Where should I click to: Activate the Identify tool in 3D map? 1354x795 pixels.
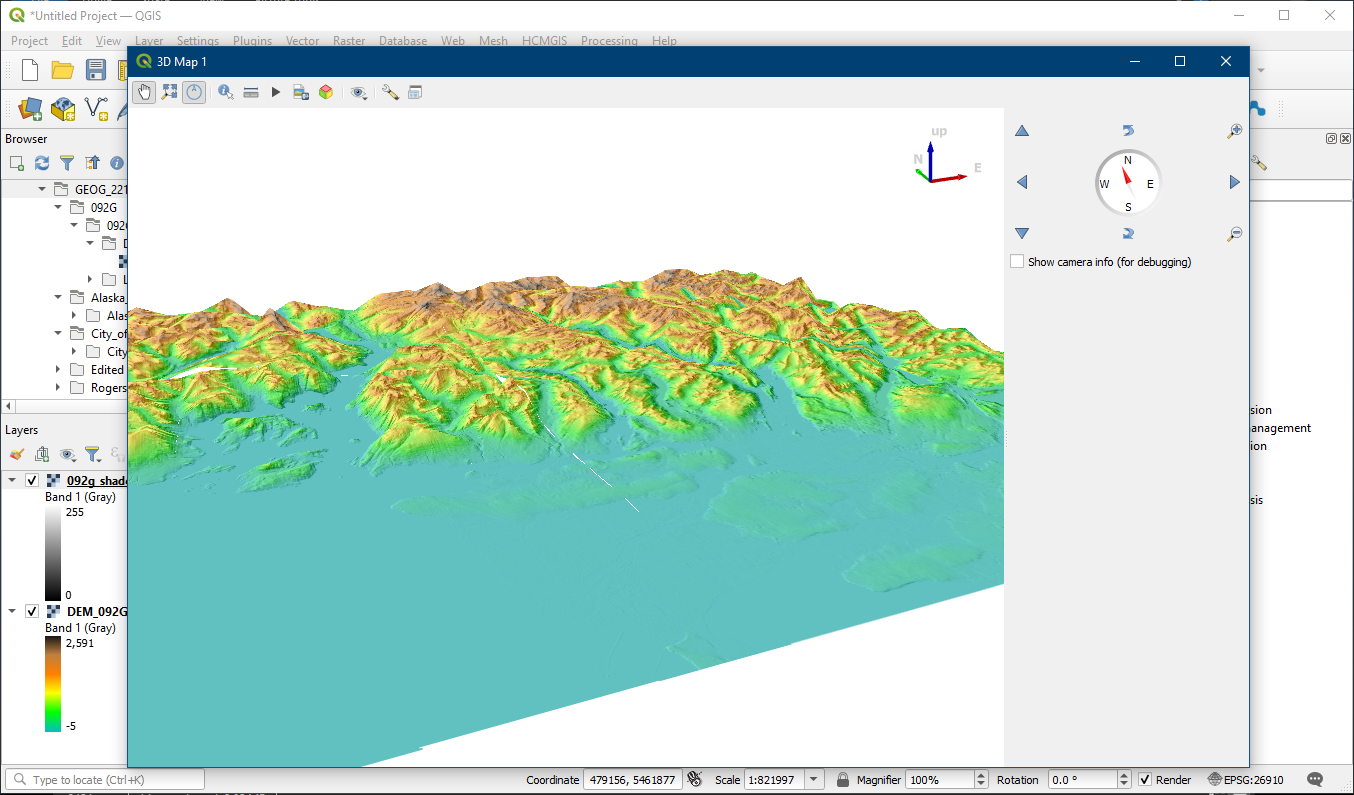pyautogui.click(x=226, y=92)
